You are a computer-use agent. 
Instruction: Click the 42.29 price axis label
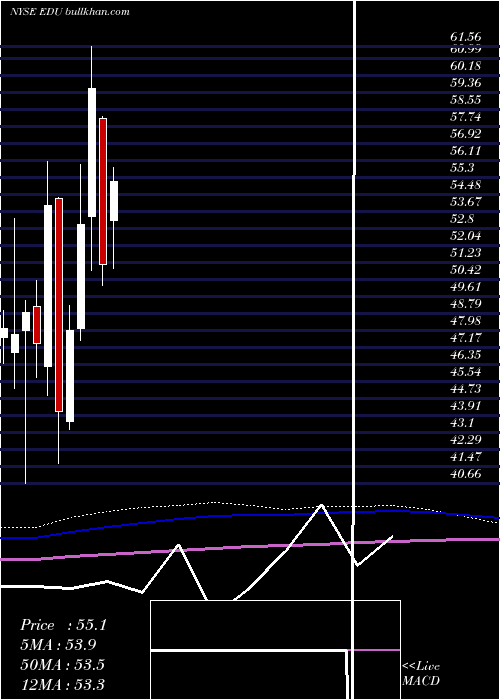coord(465,439)
